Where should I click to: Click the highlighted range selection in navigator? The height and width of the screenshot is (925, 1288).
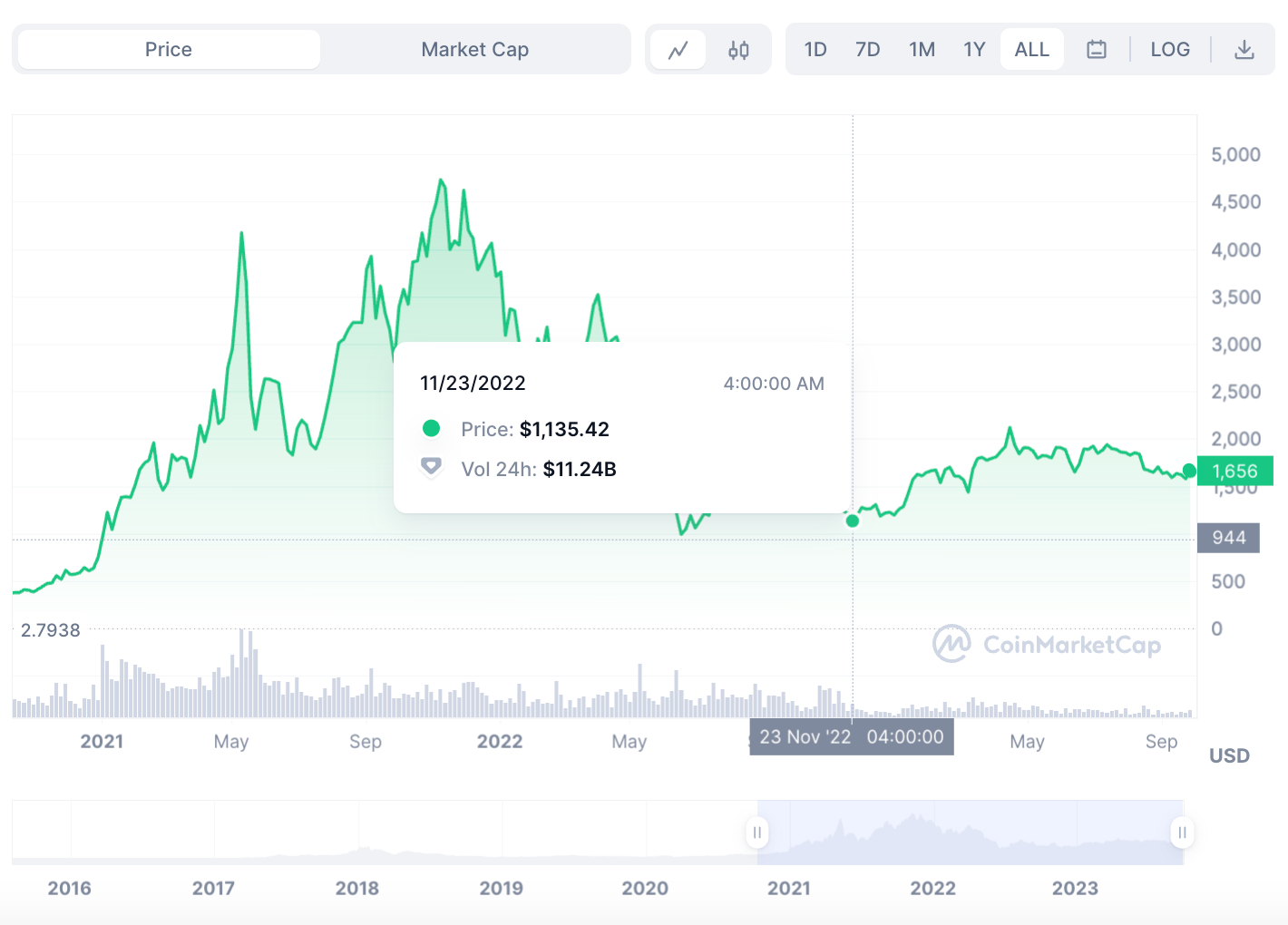point(970,832)
